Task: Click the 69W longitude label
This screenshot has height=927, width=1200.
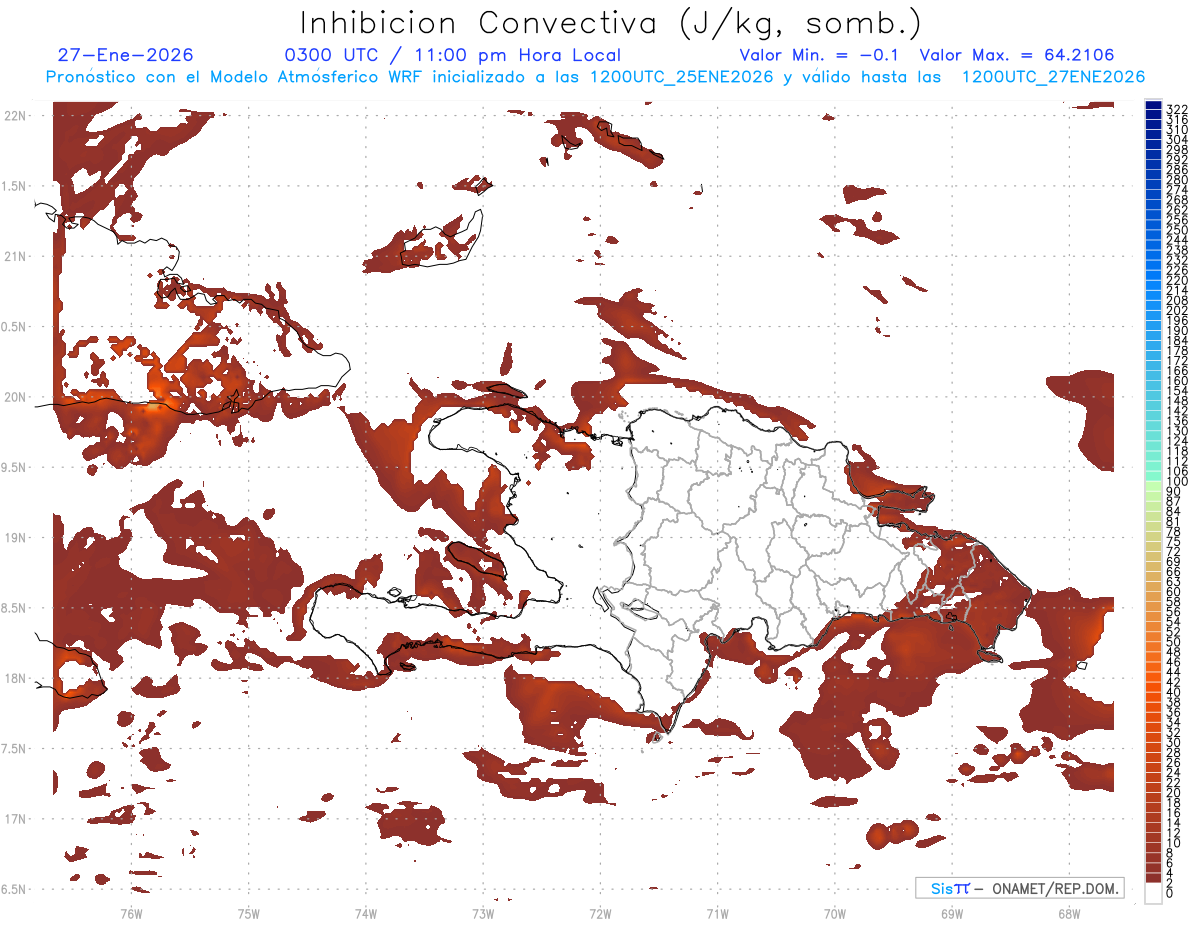Action: [x=952, y=914]
